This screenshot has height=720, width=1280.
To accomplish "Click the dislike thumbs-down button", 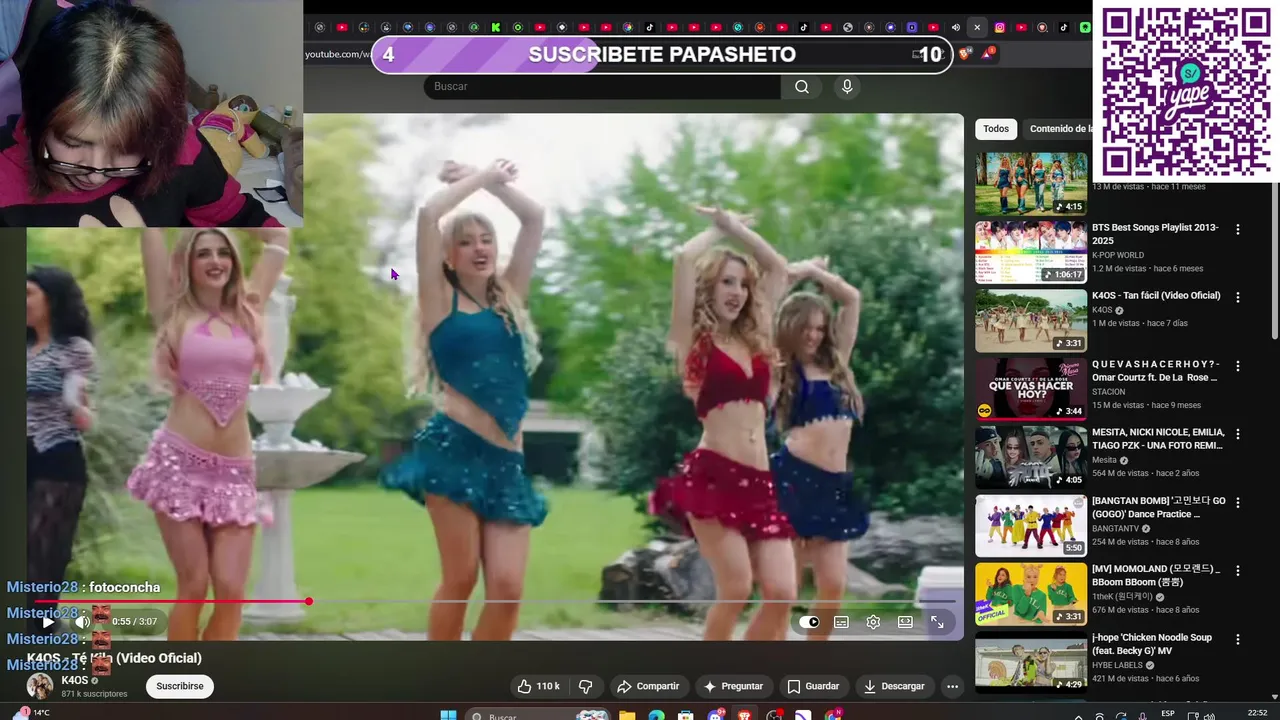I will [x=586, y=686].
